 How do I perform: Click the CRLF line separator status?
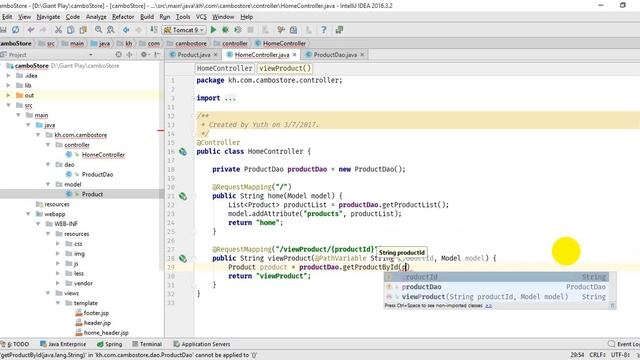598,355
